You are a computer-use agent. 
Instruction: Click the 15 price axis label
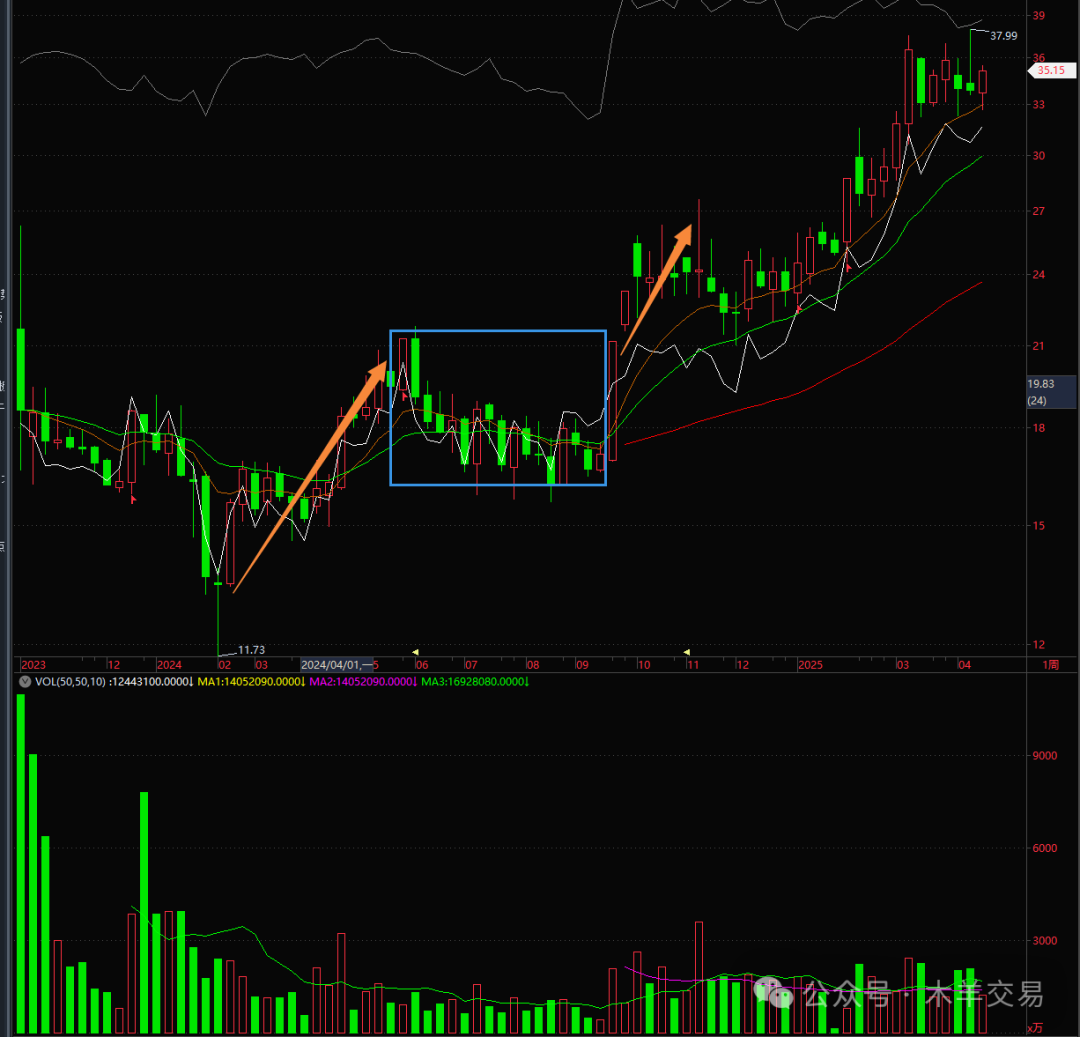(x=1039, y=526)
